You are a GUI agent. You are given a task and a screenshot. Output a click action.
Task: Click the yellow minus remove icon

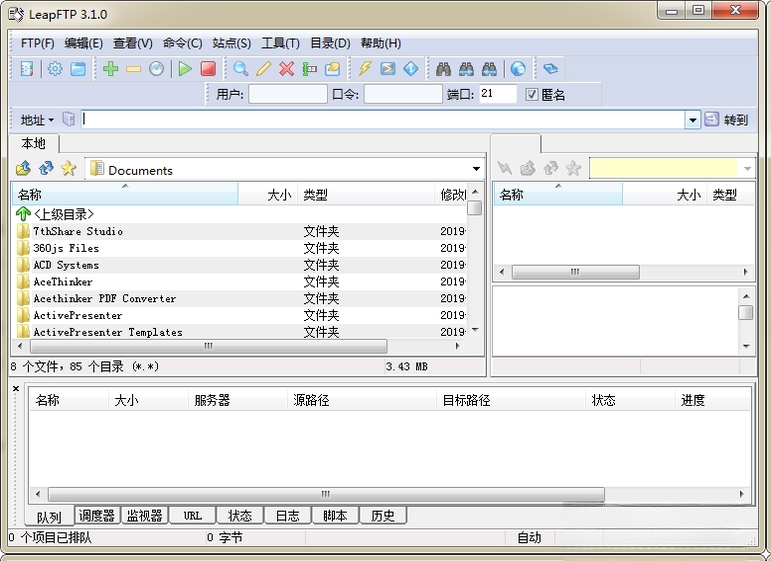coord(133,69)
